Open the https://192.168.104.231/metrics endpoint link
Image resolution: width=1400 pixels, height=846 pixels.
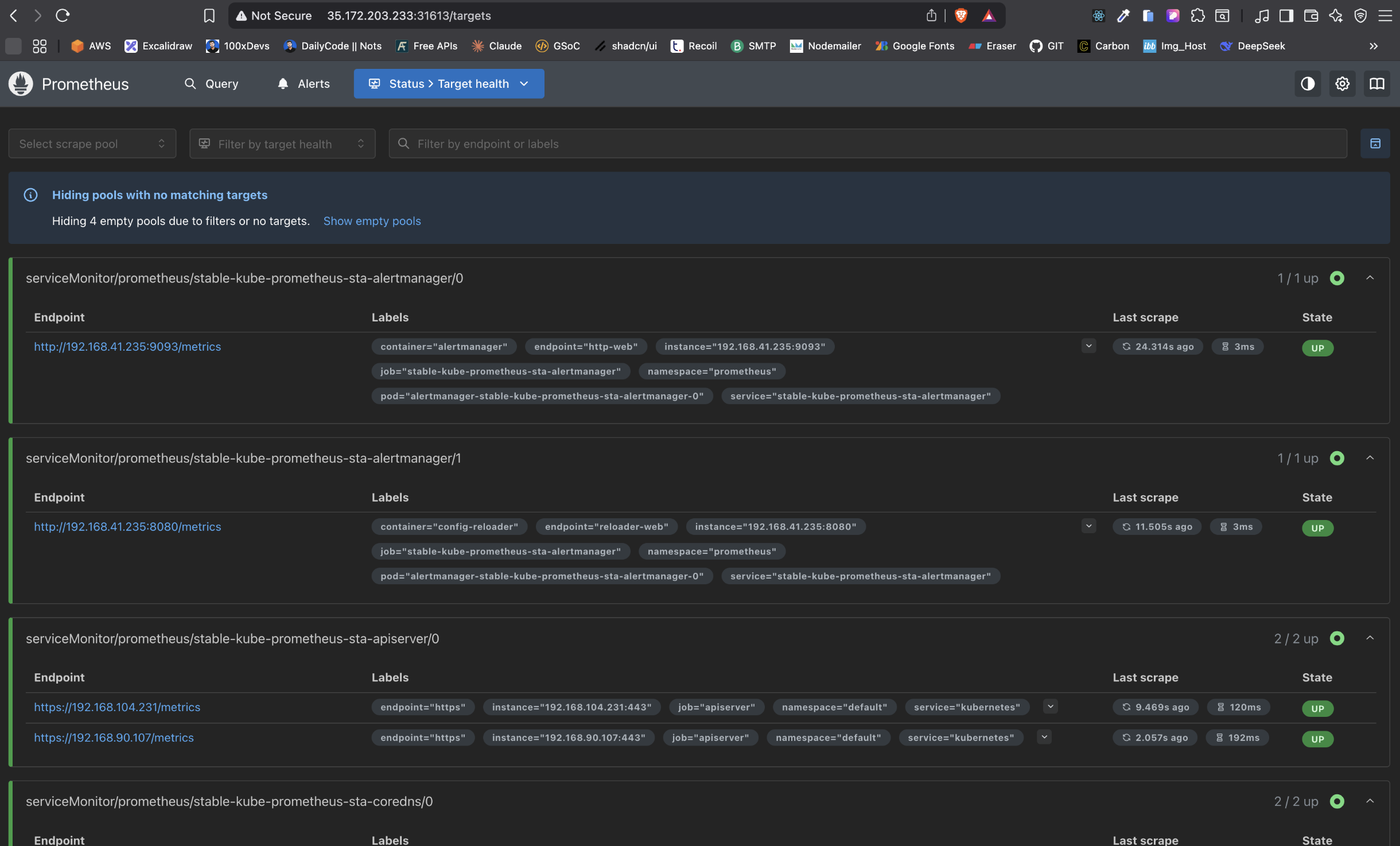(x=117, y=707)
